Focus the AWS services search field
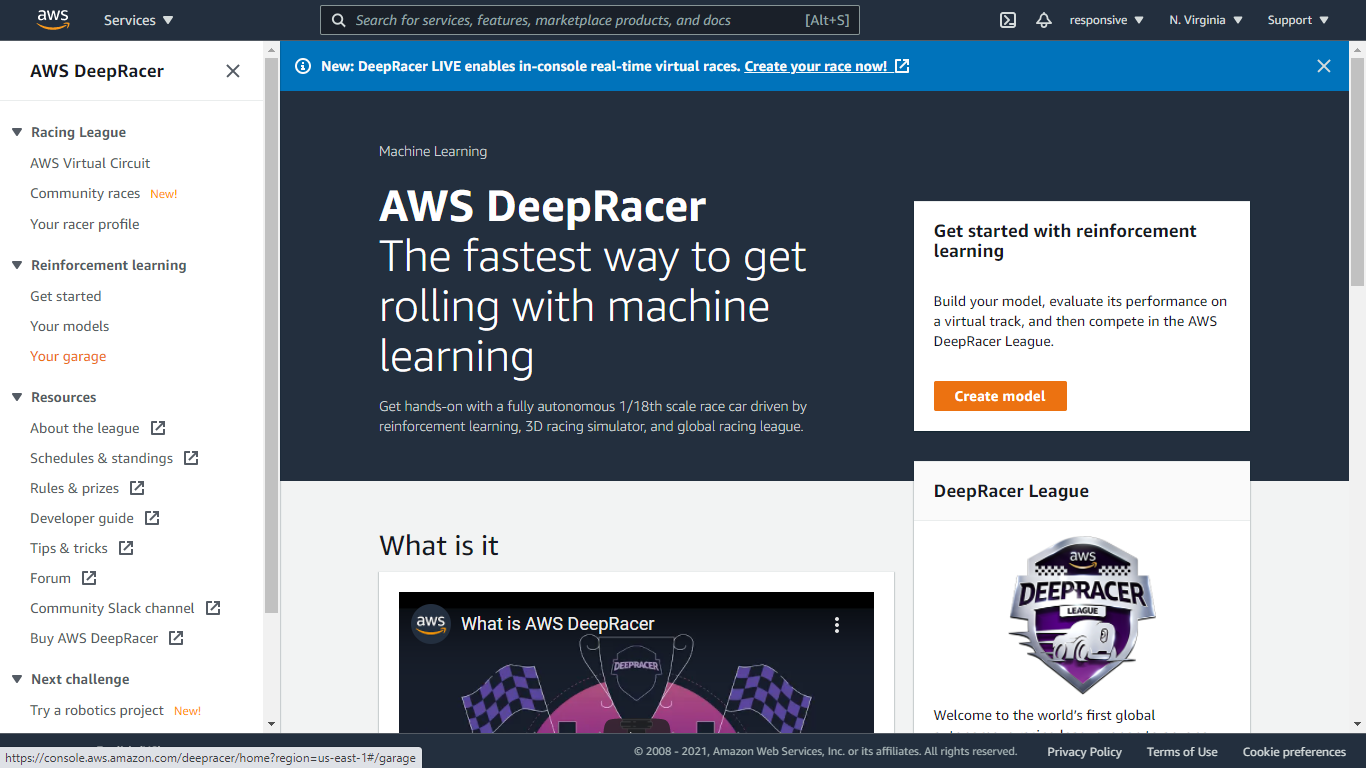The width and height of the screenshot is (1366, 768). click(x=590, y=20)
